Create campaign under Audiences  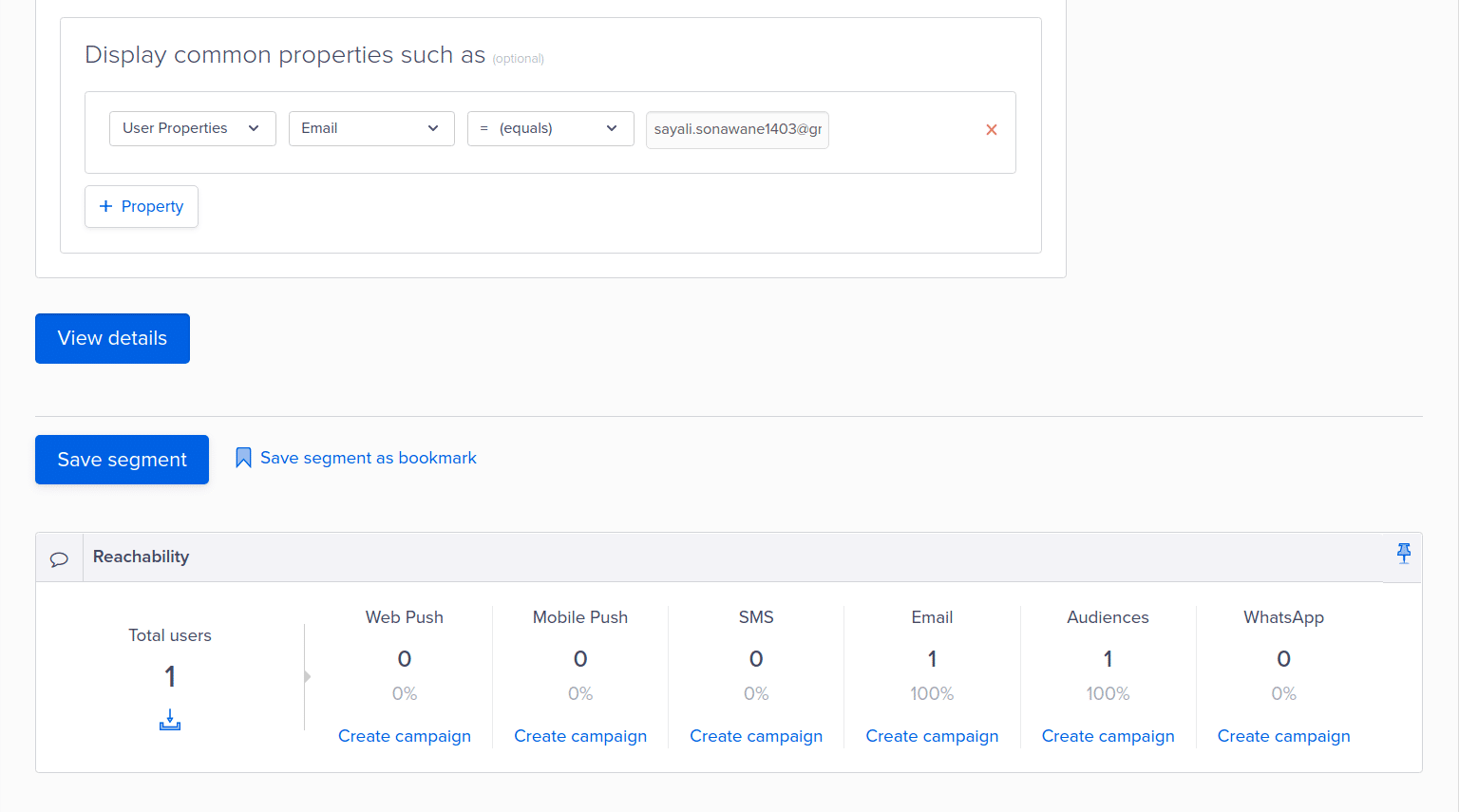(1108, 736)
